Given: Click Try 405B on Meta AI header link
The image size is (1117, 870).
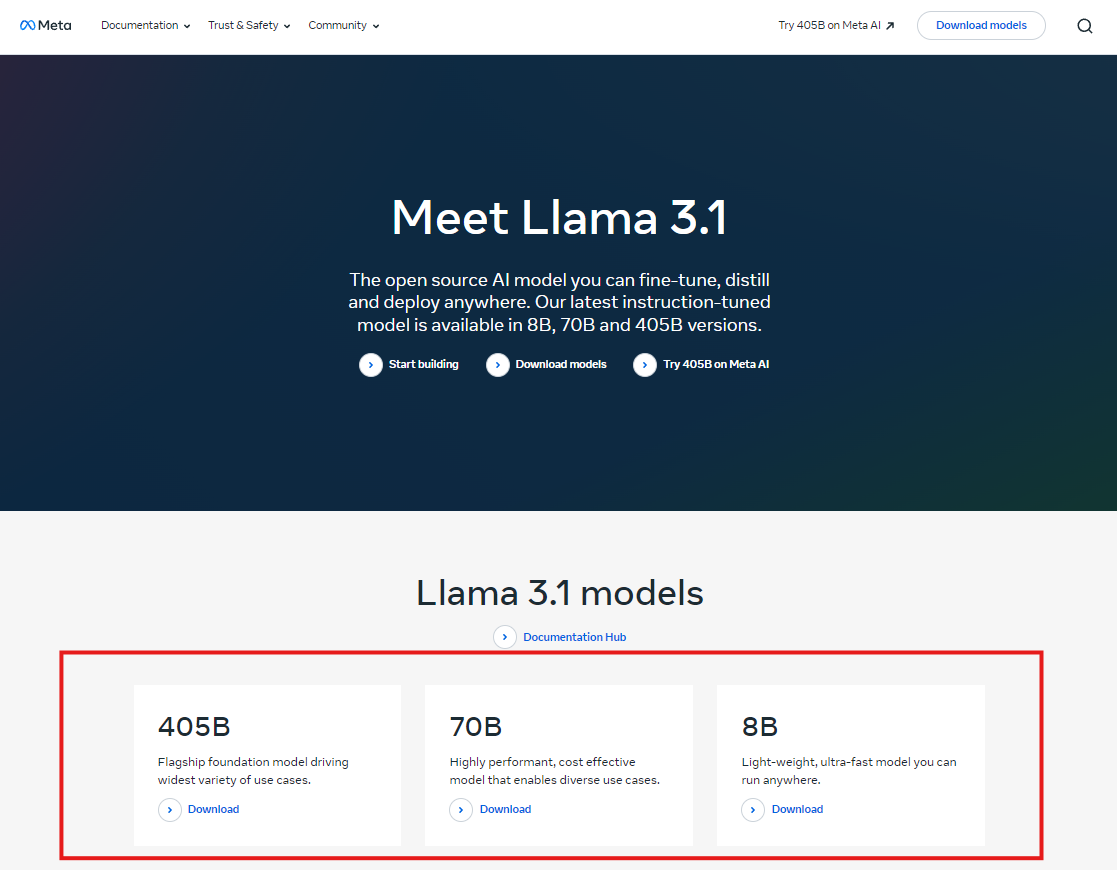Looking at the screenshot, I should point(836,26).
